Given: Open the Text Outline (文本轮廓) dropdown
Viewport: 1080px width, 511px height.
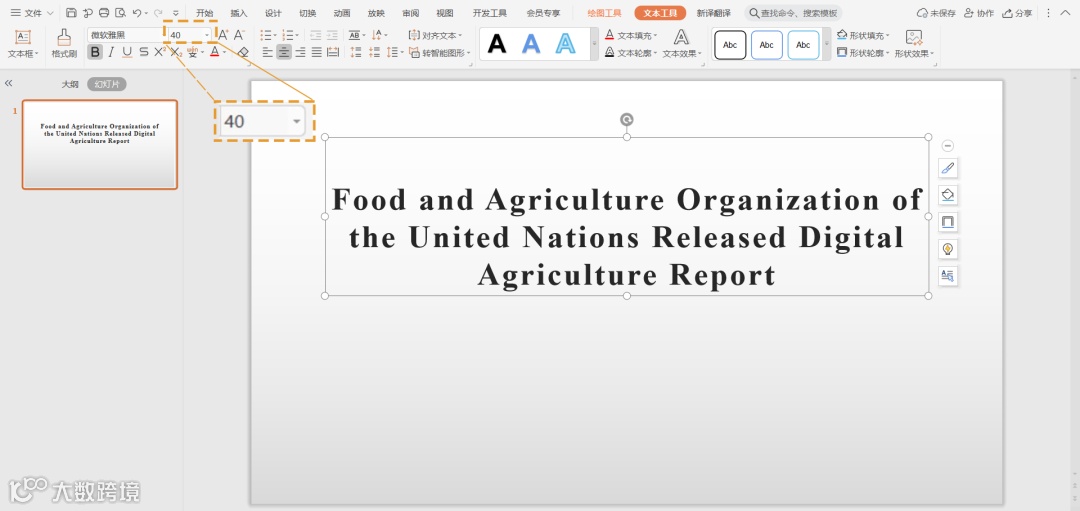Looking at the screenshot, I should 632,52.
